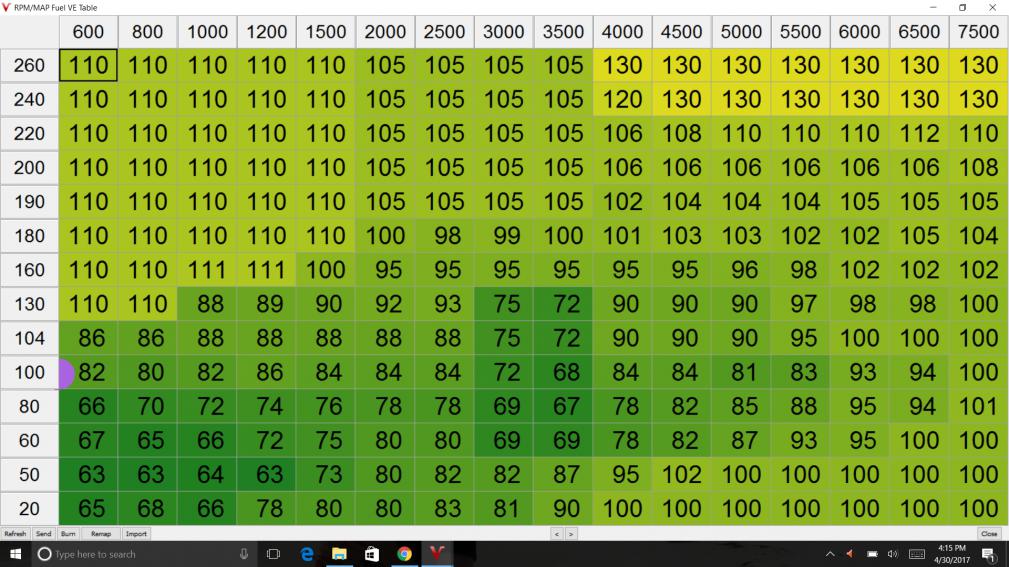Open the Action Center notification icon

[990, 553]
